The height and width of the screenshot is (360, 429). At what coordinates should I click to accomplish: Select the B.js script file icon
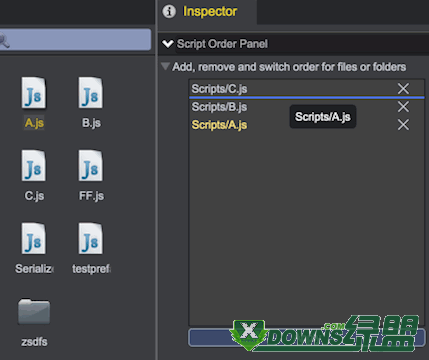point(91,93)
